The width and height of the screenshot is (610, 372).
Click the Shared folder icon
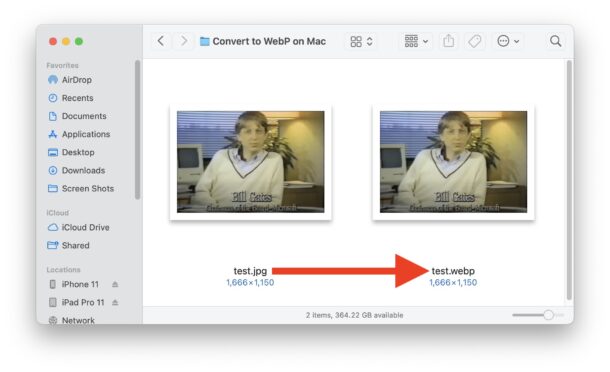point(53,246)
